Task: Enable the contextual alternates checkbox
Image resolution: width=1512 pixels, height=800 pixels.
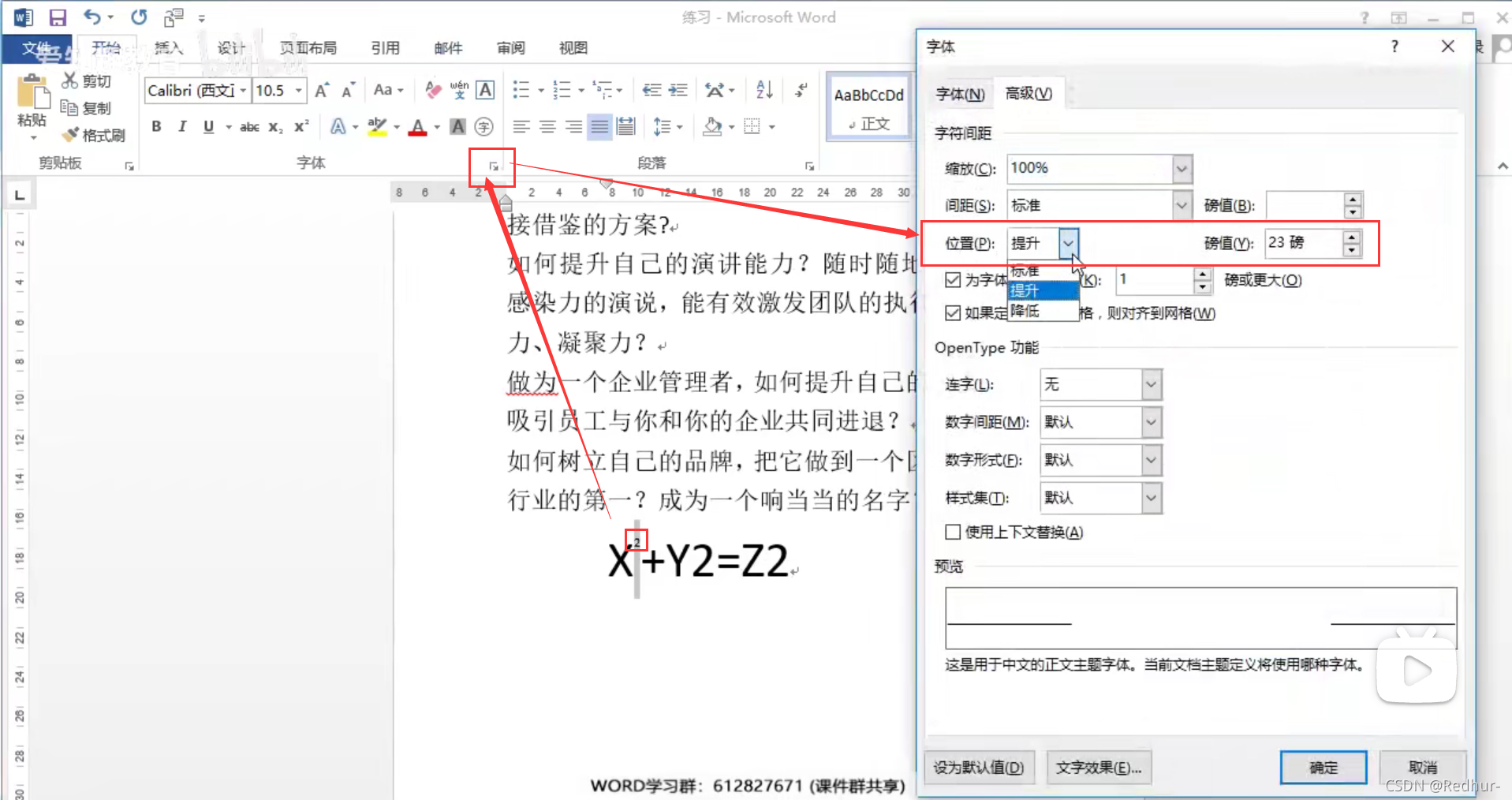Action: (953, 532)
